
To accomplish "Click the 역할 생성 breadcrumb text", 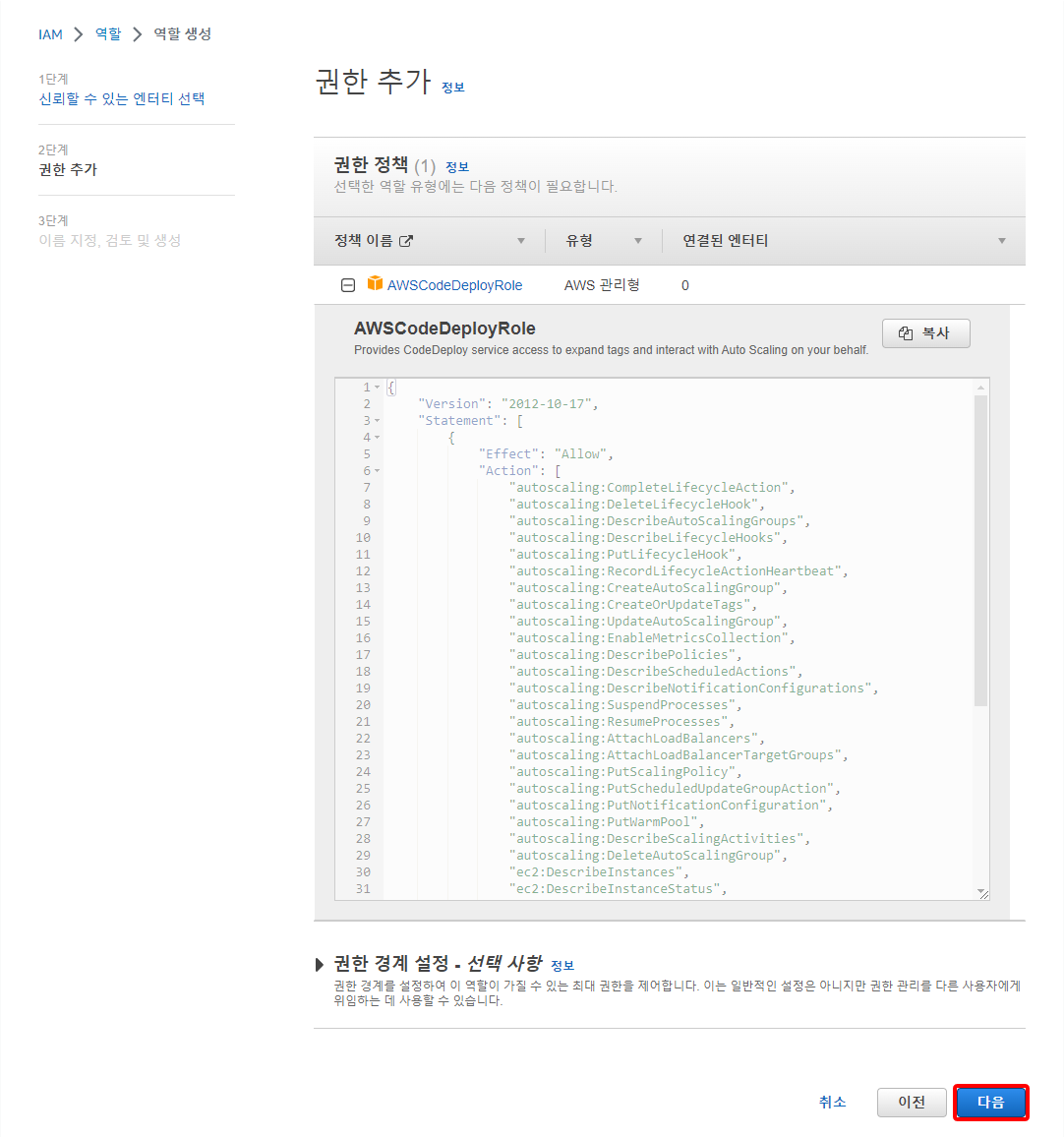I will coord(182,34).
